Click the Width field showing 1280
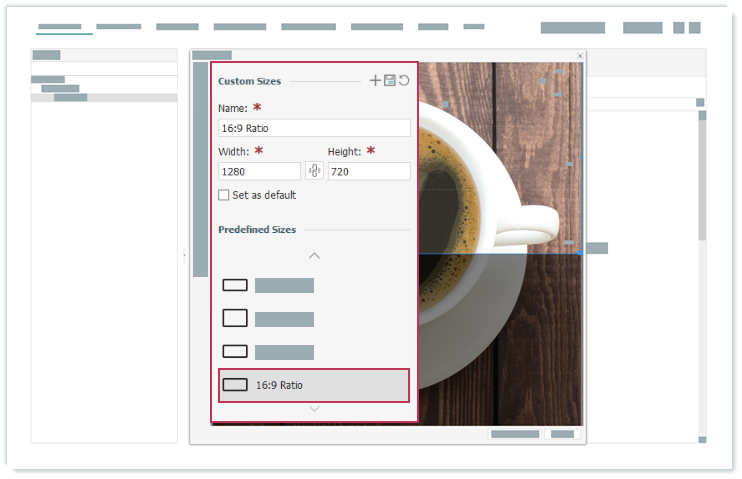This screenshot has height=479, width=742. [259, 171]
